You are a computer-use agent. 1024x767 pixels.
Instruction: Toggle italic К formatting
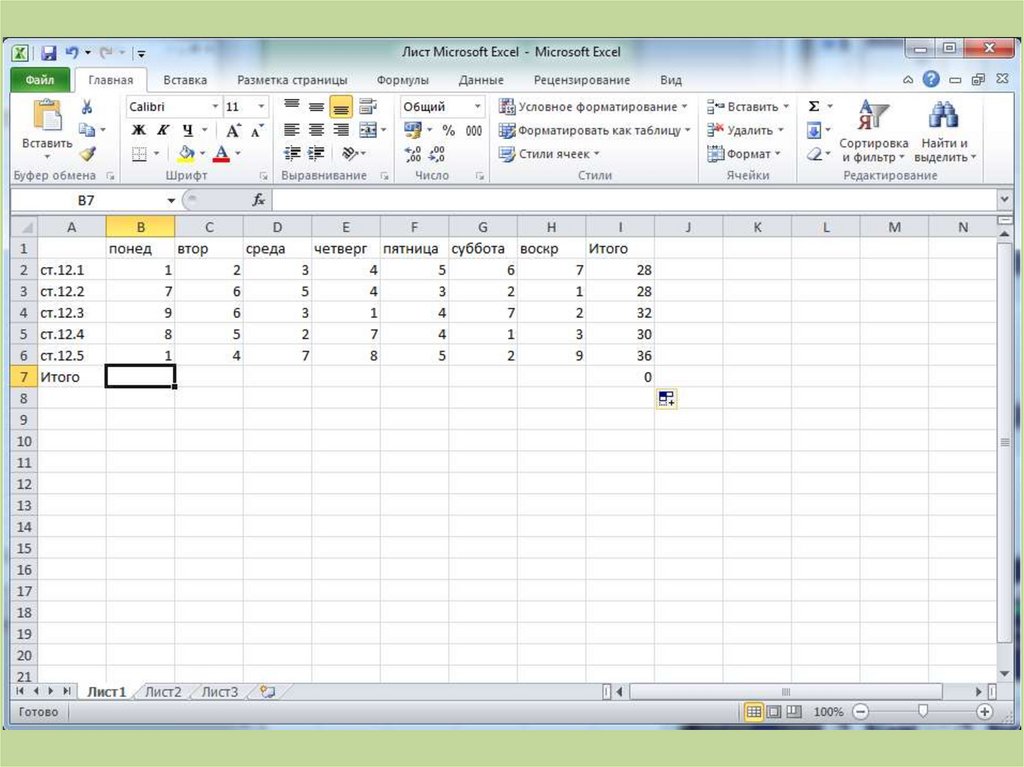coord(162,130)
